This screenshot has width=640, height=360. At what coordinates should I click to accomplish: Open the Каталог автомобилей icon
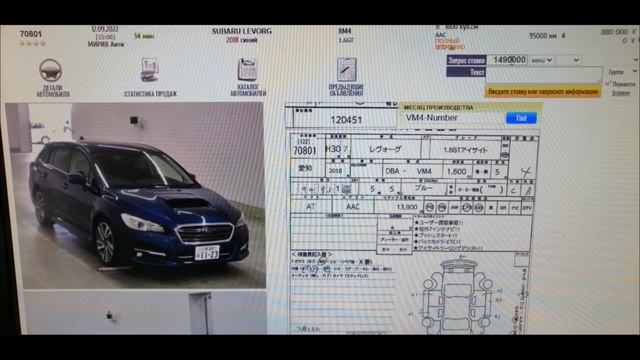[247, 69]
